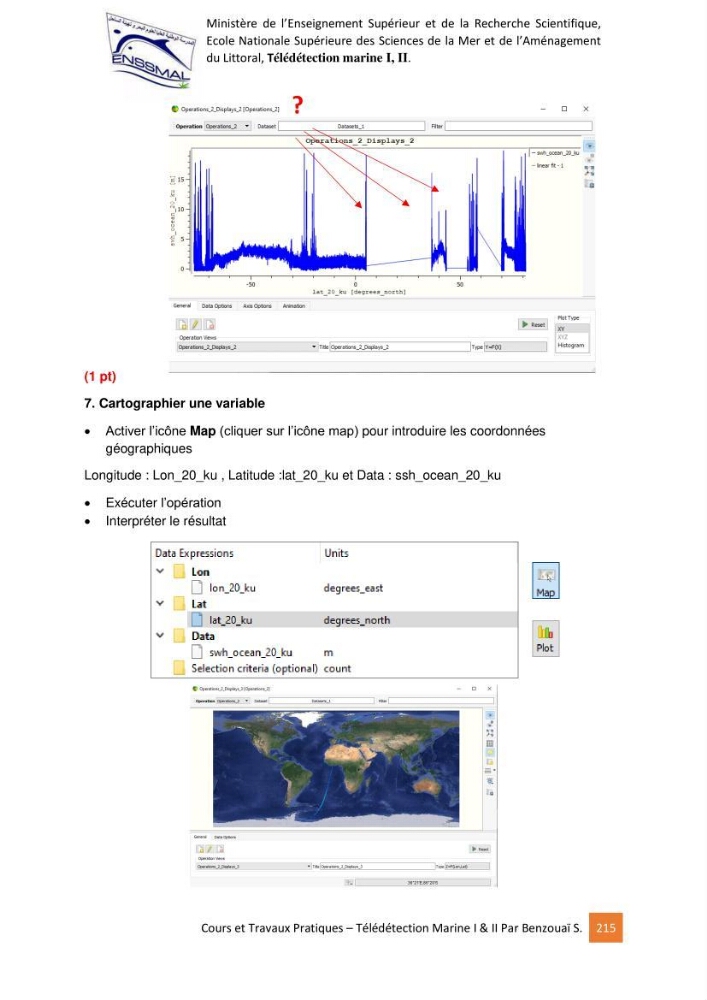707x1000 pixels.
Task: Click the swh_ocean_20_ku legend entry
Action: click(x=555, y=153)
